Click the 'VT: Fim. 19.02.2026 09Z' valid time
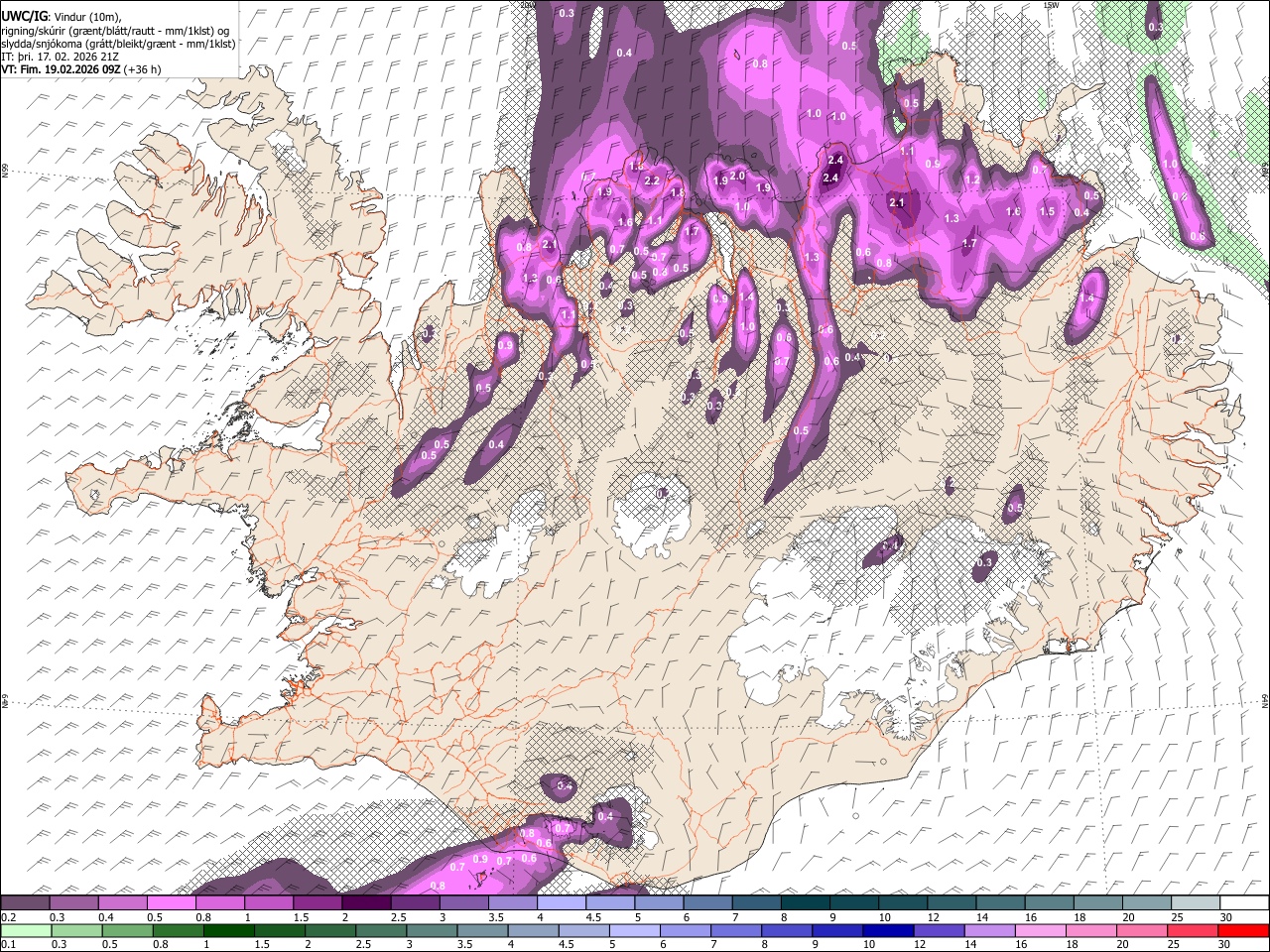 [61, 69]
